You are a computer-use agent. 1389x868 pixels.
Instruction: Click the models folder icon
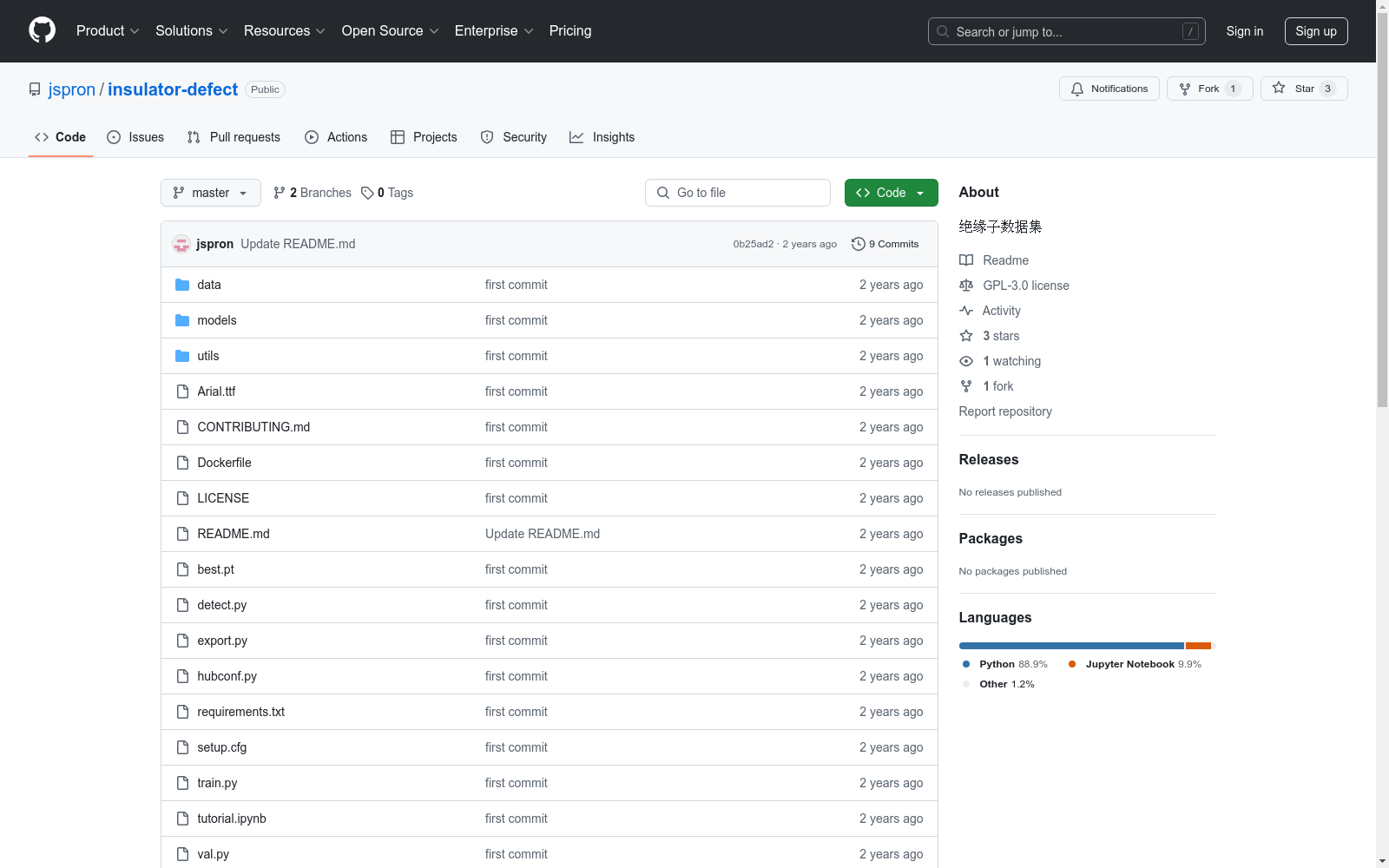[x=182, y=320]
